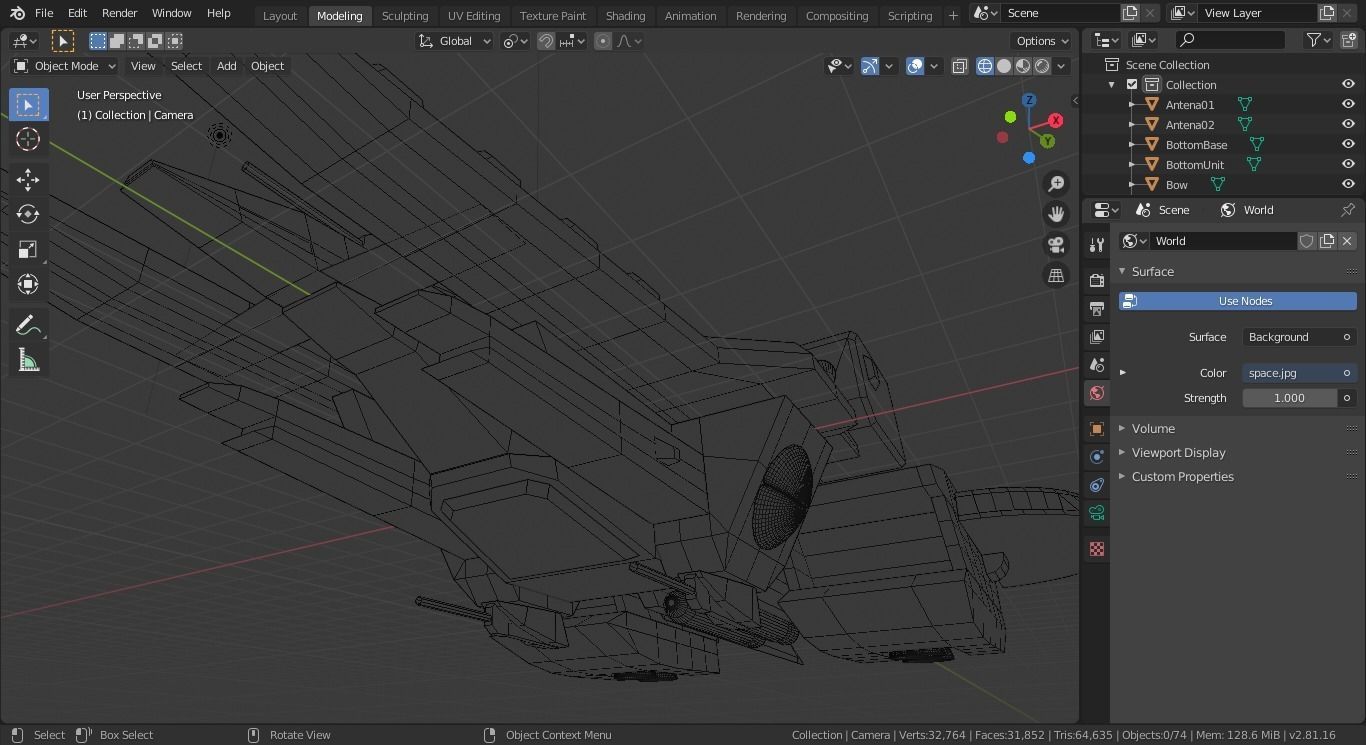Image resolution: width=1366 pixels, height=745 pixels.
Task: Switch to Solid viewport shading
Action: click(x=1004, y=66)
